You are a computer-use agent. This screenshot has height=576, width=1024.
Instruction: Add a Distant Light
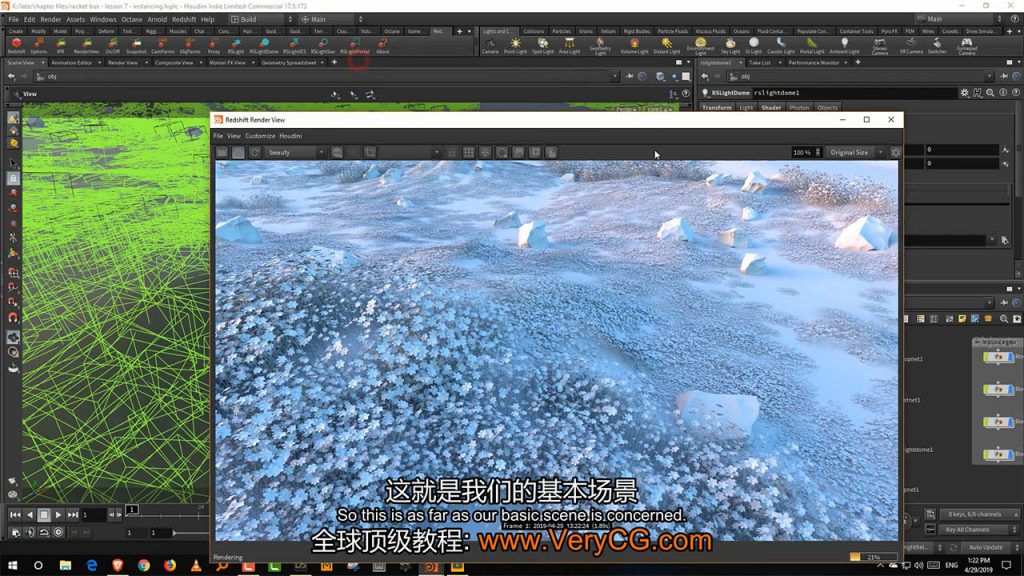click(666, 45)
